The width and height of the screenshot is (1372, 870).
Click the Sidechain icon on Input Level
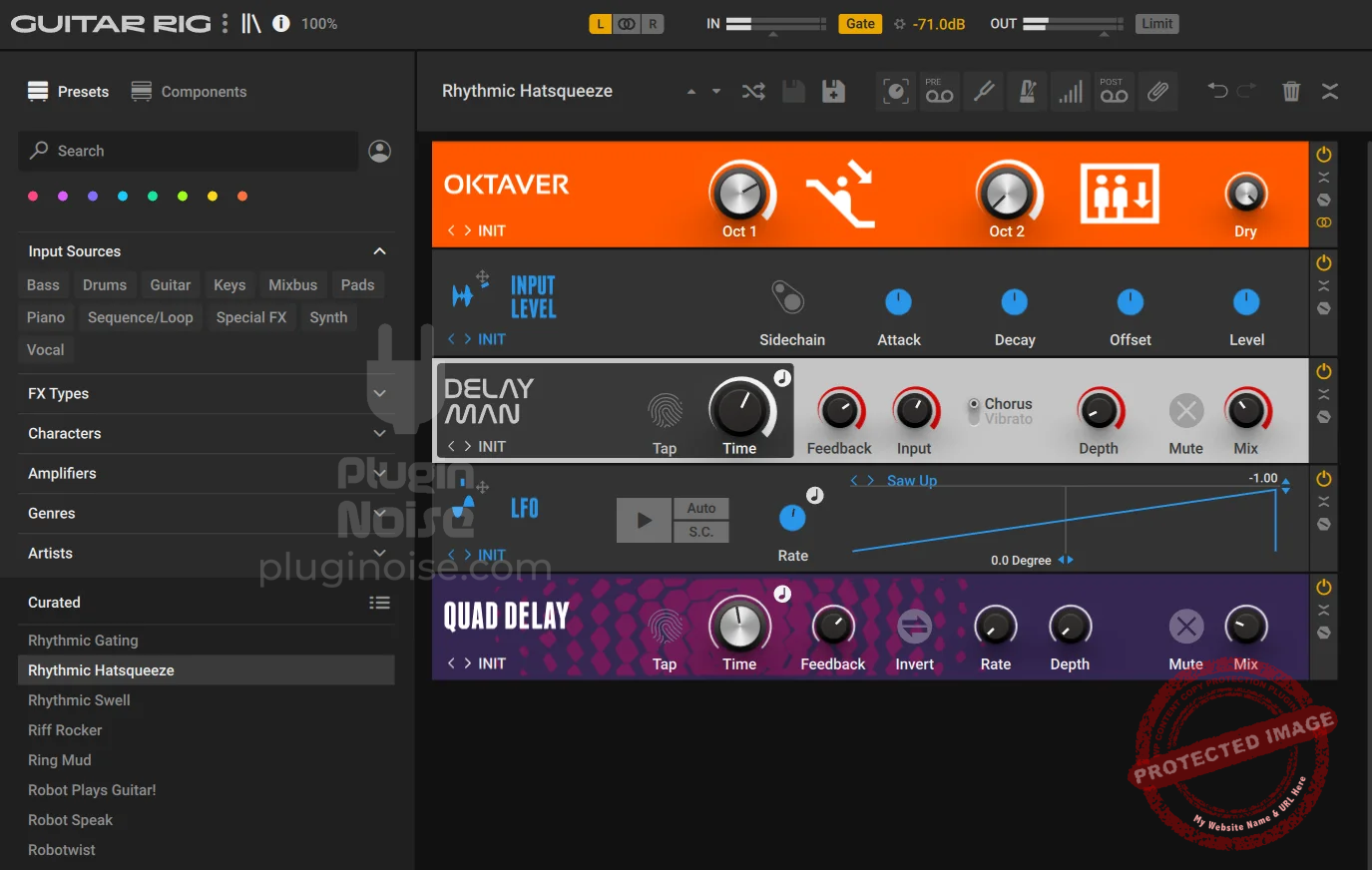[788, 297]
